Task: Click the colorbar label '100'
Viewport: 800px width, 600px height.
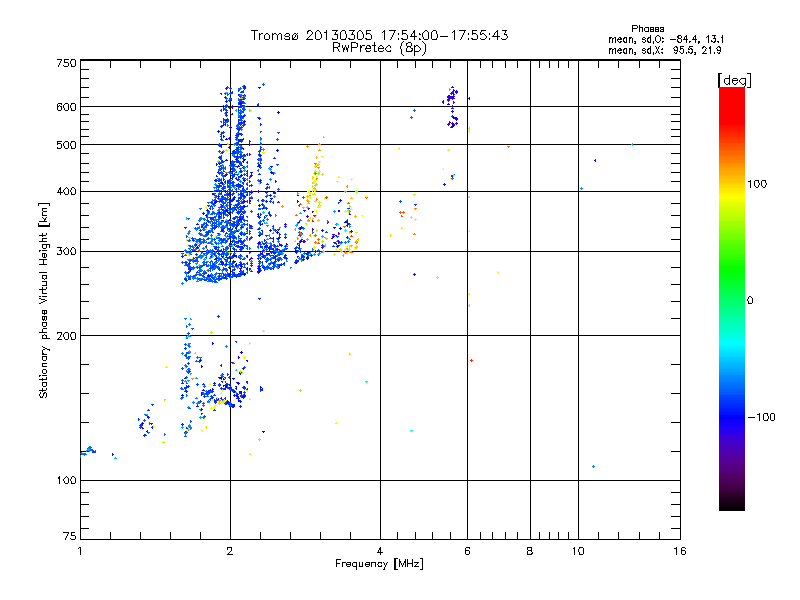Action: click(x=757, y=184)
